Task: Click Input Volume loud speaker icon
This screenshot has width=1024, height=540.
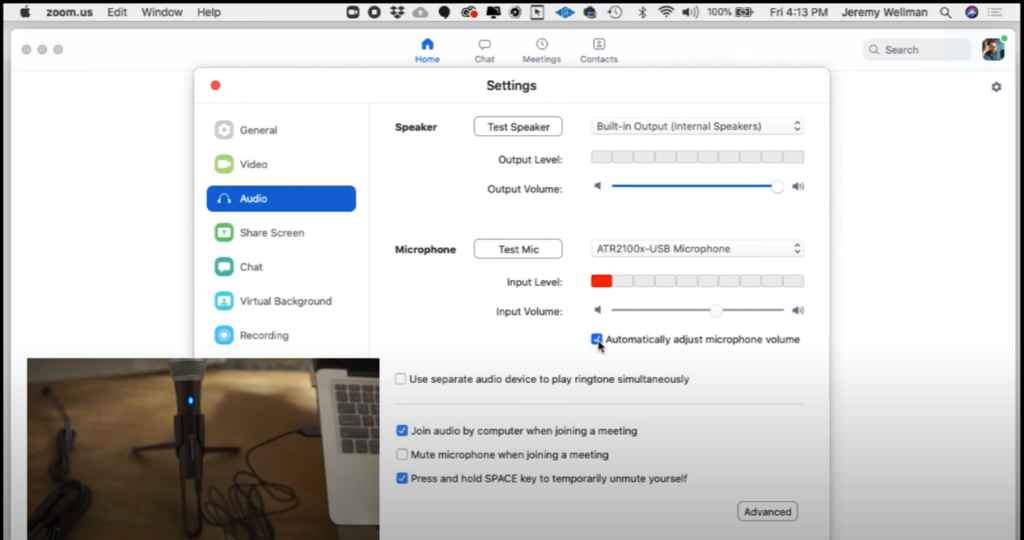Action: click(797, 310)
